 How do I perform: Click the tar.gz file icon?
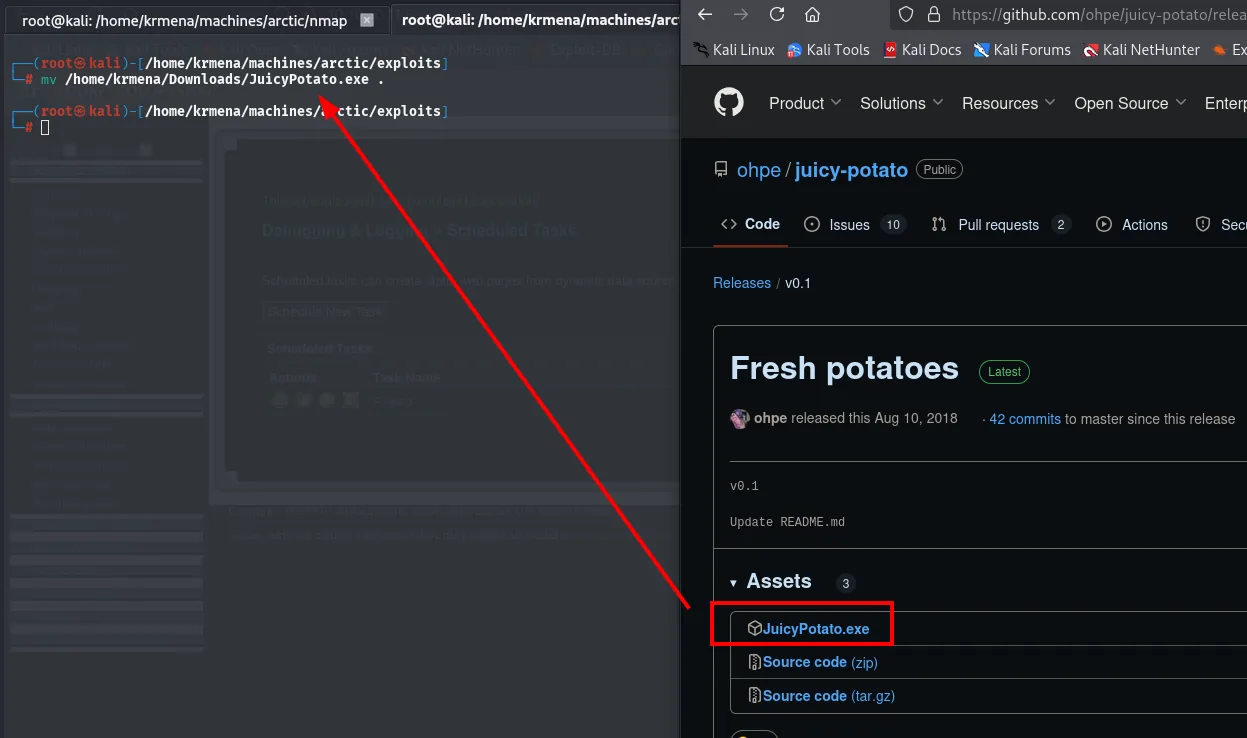755,695
